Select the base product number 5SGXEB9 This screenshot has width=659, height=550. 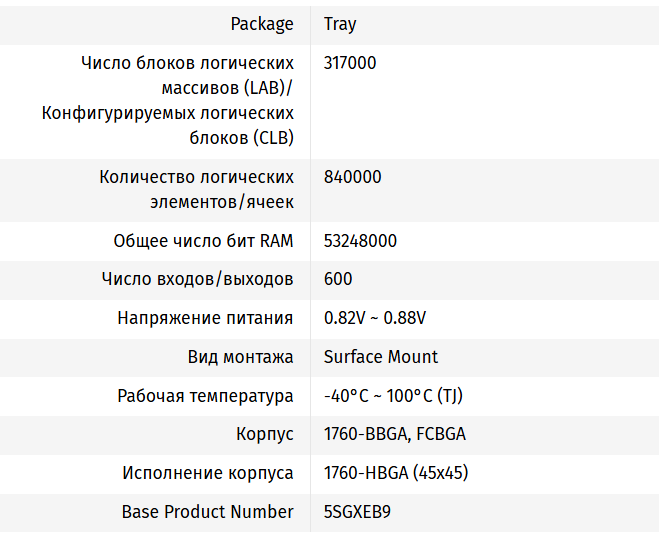point(357,512)
